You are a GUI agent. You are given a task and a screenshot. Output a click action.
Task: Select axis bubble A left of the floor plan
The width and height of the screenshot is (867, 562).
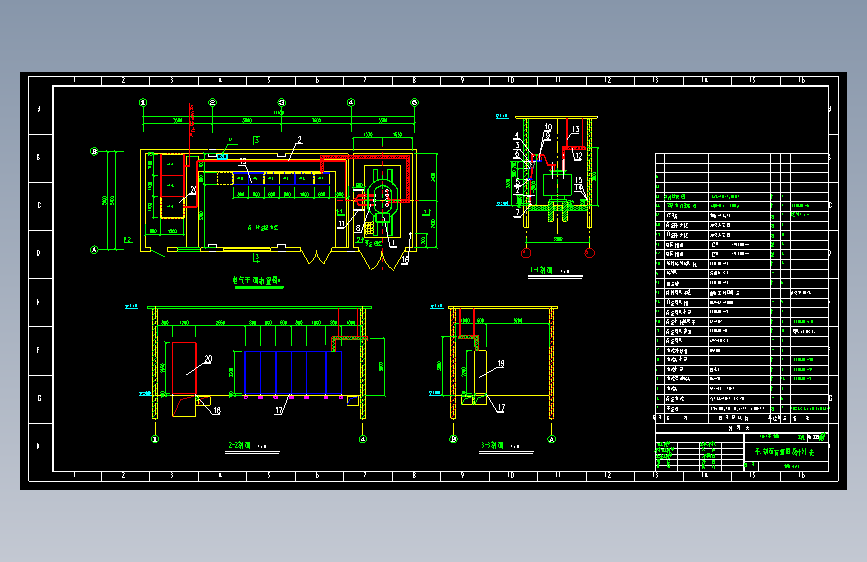[94, 249]
